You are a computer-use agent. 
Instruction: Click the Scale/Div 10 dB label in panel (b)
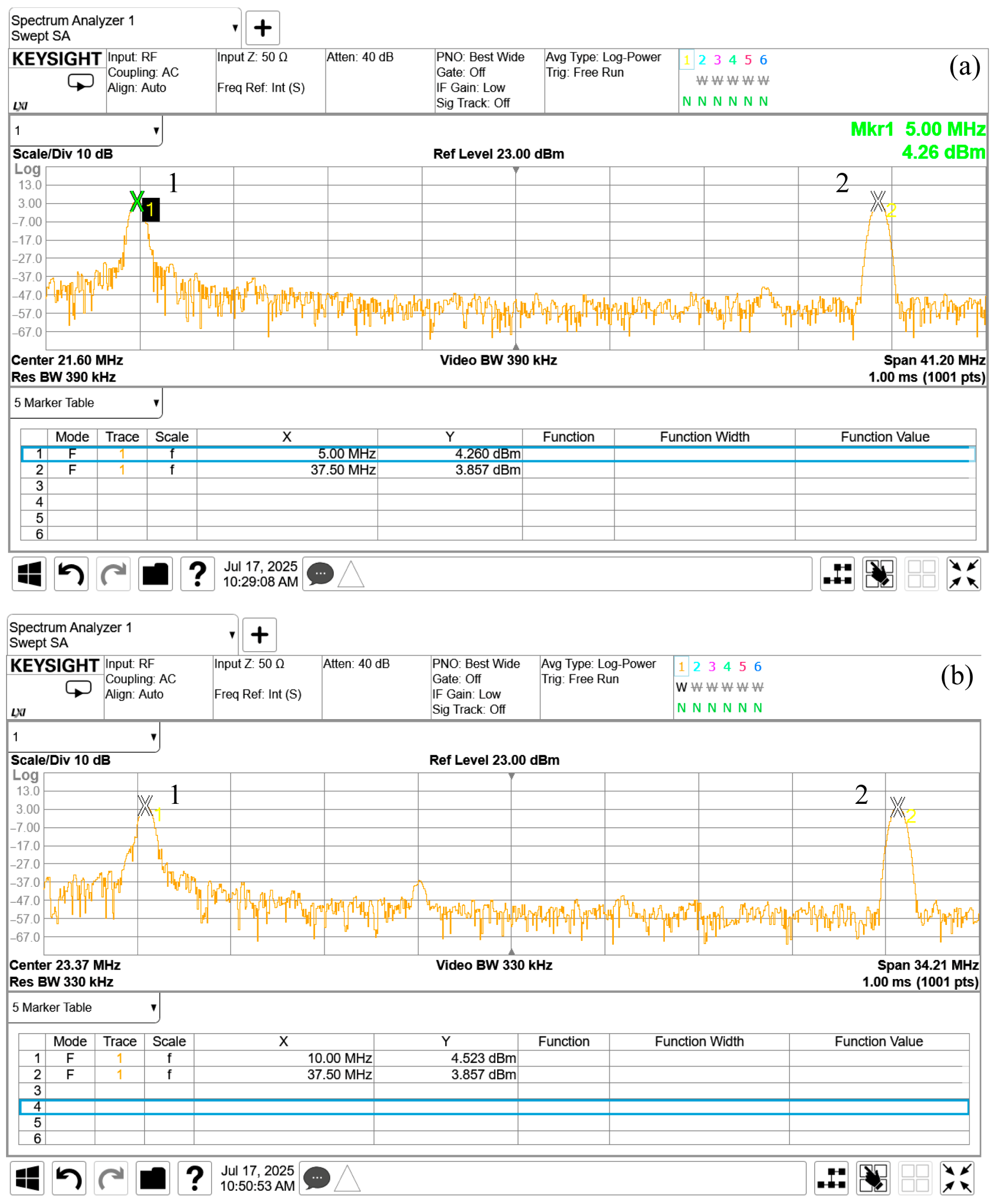coord(61,760)
